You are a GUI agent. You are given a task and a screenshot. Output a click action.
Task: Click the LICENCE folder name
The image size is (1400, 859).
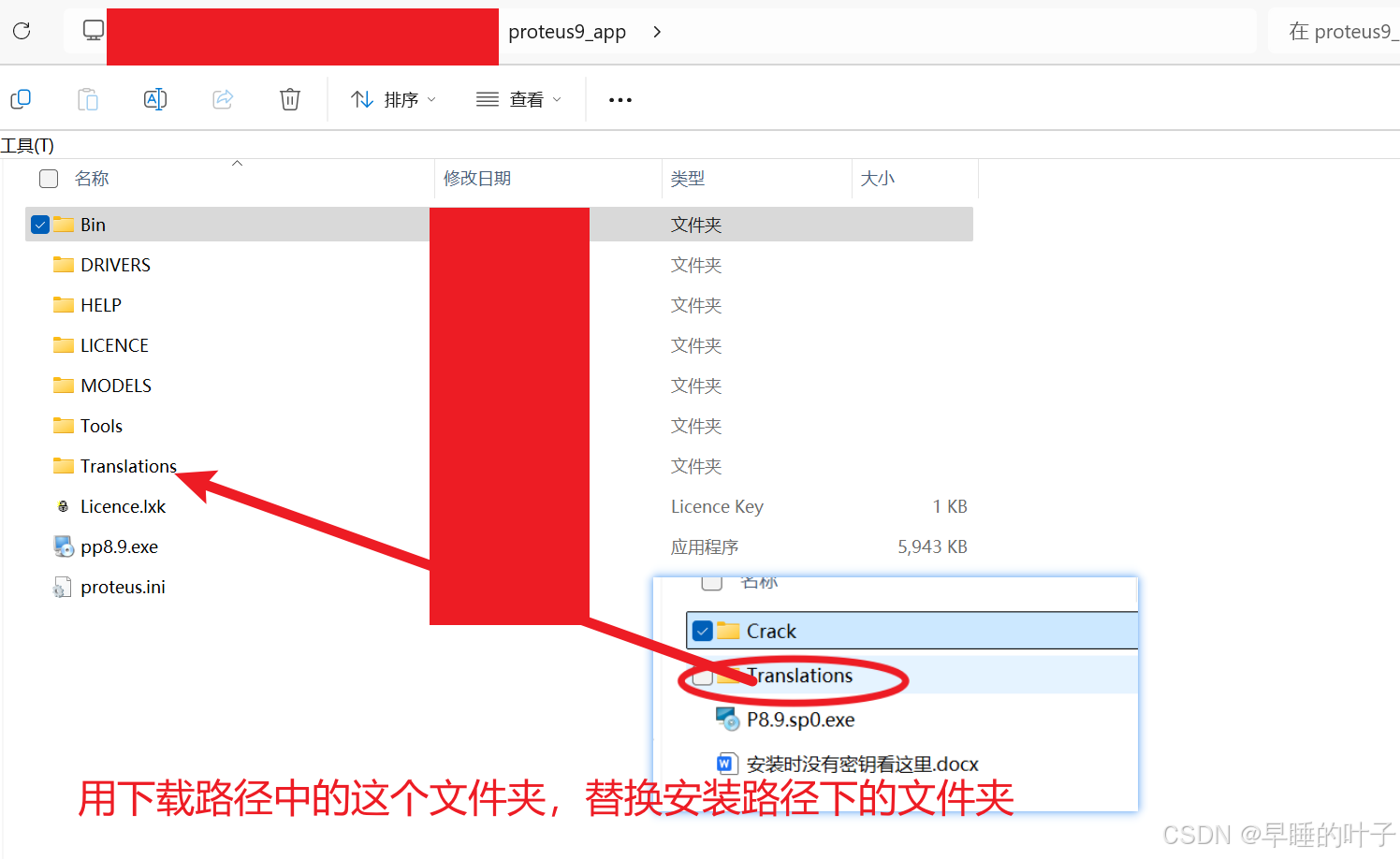pos(114,345)
